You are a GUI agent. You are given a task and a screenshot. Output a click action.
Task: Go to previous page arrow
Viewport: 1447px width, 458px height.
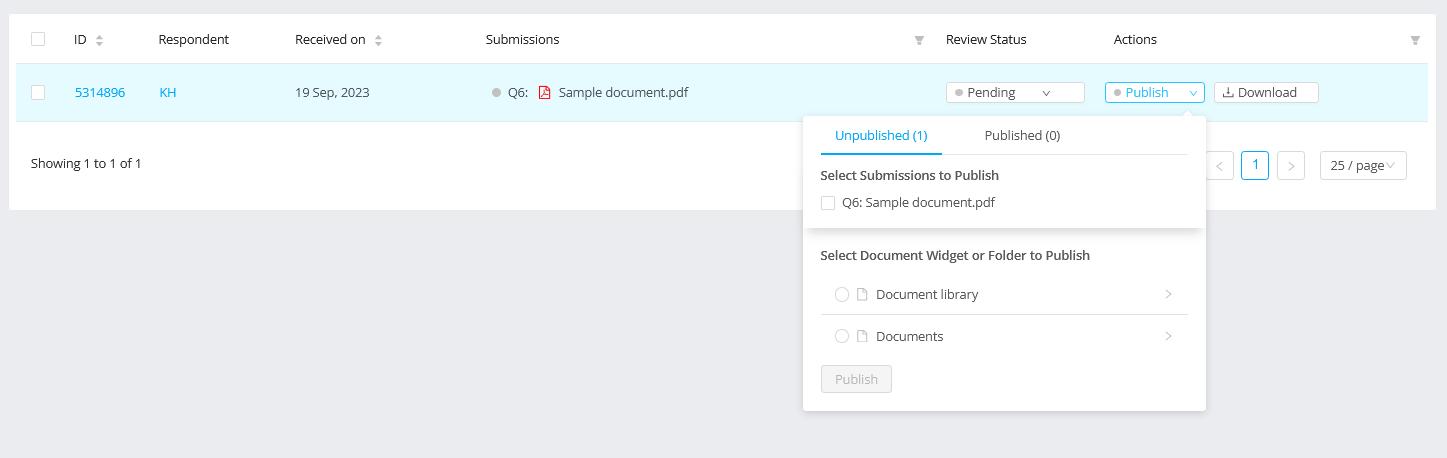point(1220,166)
